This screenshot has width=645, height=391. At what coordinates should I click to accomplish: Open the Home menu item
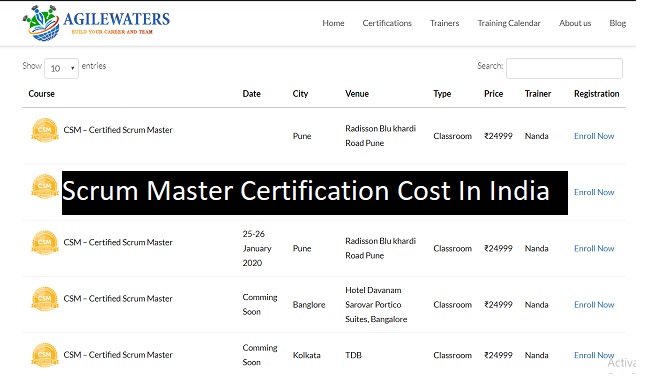333,23
